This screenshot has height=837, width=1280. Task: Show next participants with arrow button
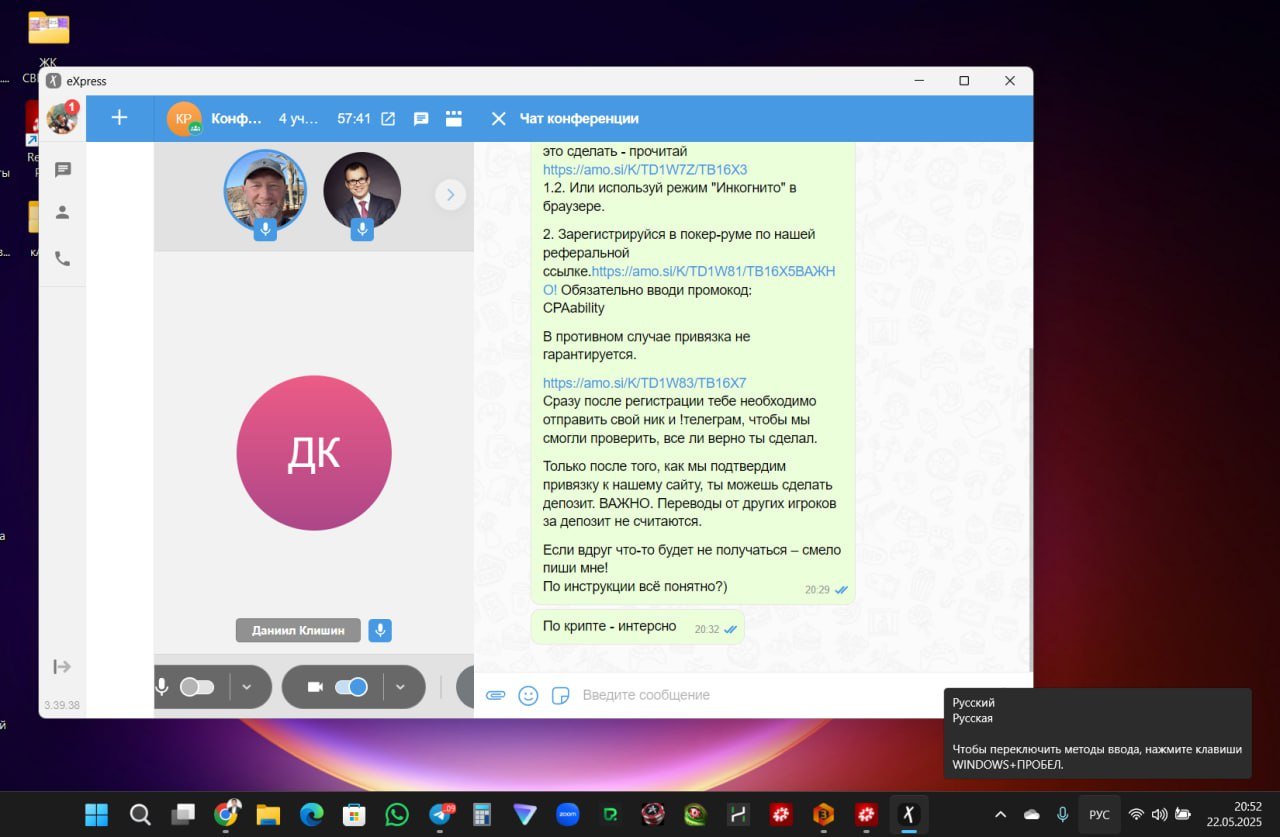tap(451, 194)
